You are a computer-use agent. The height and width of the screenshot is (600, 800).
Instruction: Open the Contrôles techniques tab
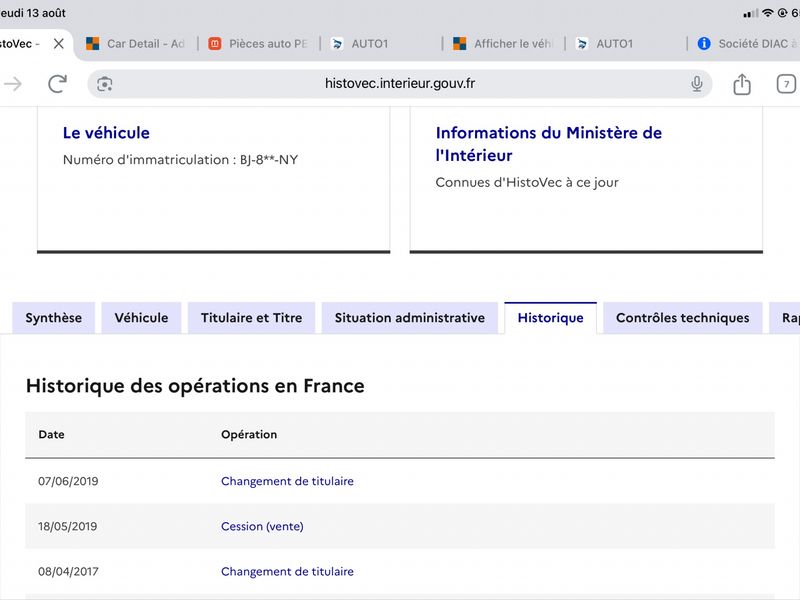click(683, 318)
